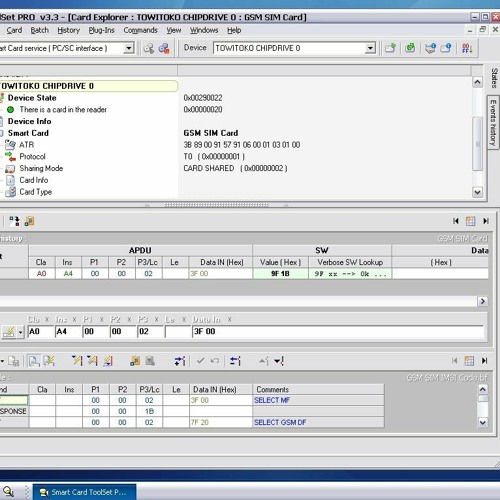Select 'There is a card in the reader'
The image size is (500, 500).
[63, 110]
